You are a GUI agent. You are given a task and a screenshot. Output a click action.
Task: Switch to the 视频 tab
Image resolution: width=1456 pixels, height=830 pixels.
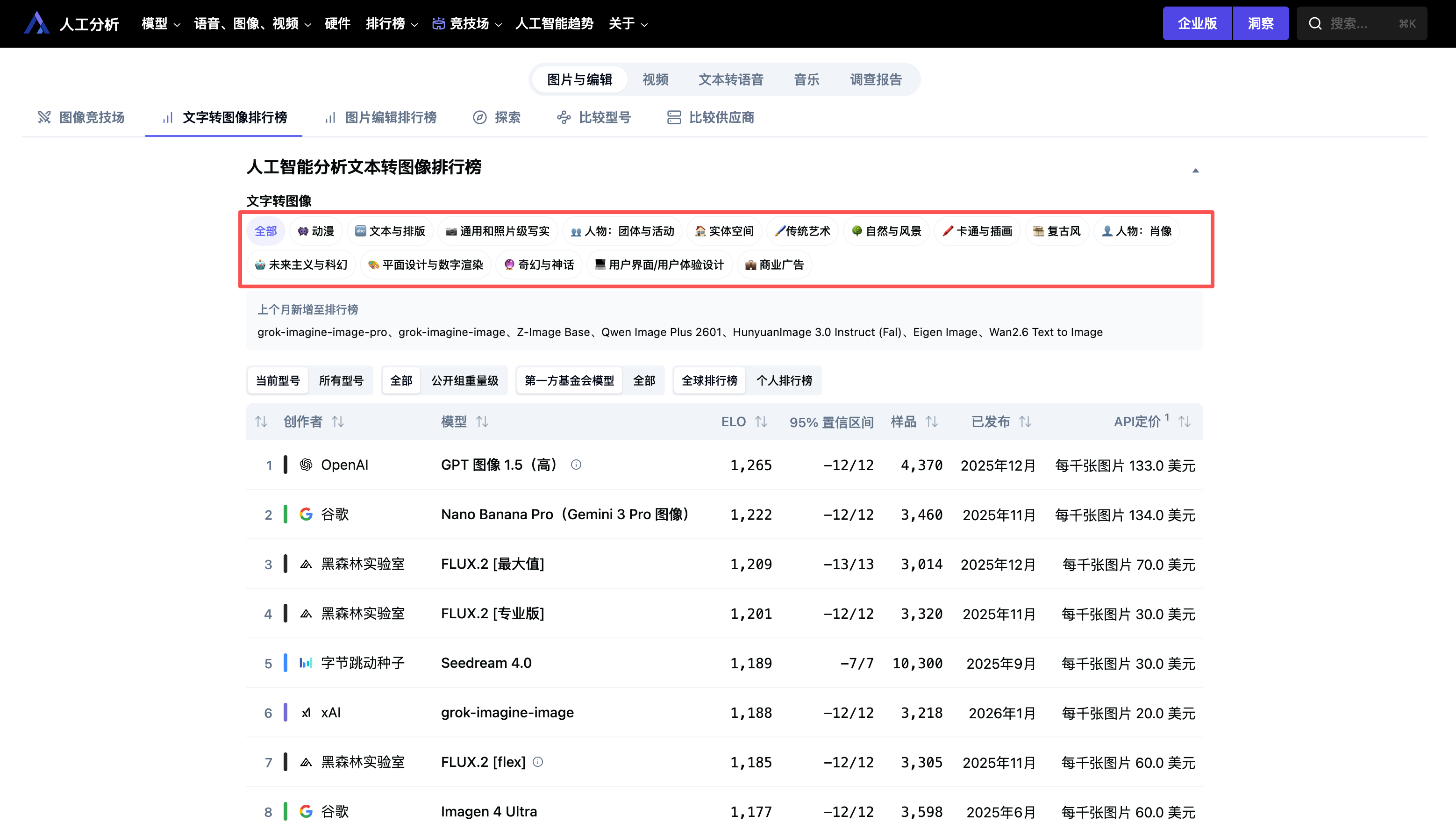(x=655, y=79)
